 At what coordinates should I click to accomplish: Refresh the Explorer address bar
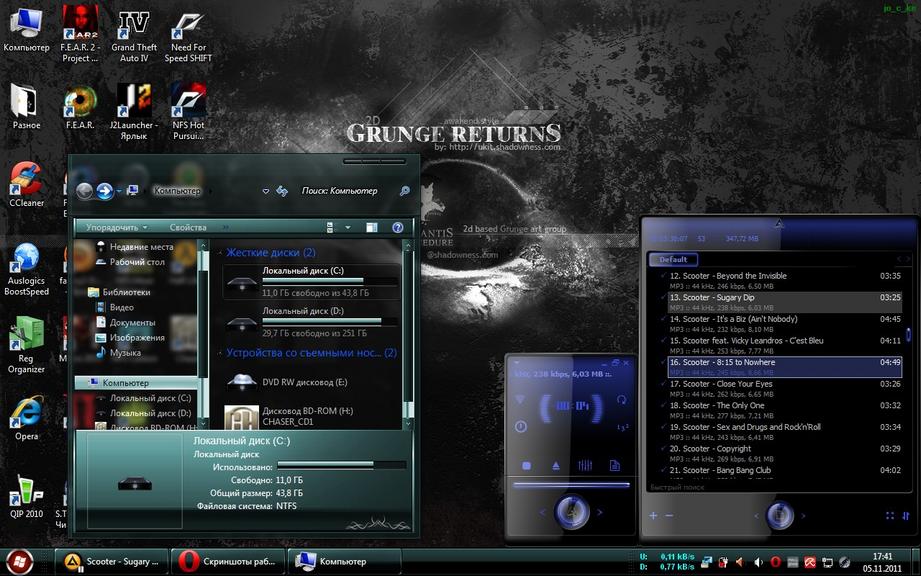click(x=283, y=191)
